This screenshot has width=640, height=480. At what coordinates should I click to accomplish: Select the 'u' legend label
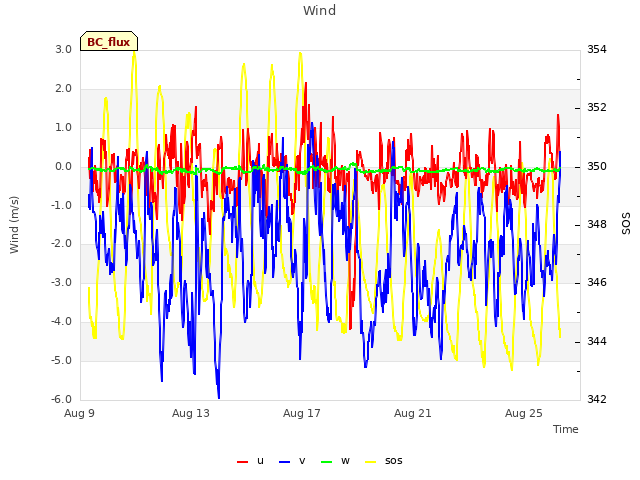(260, 461)
